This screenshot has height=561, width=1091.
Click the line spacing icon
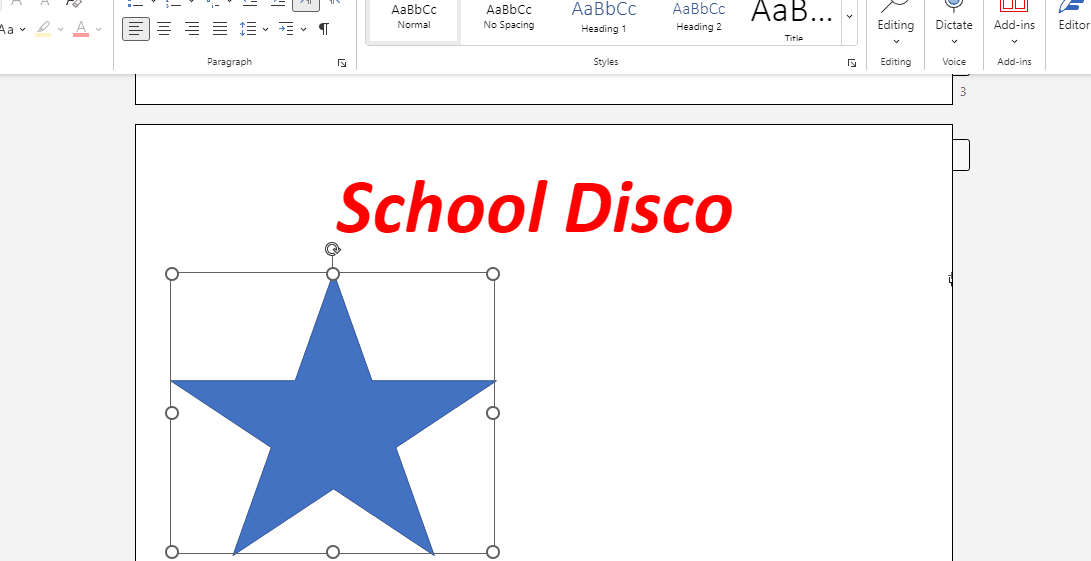(x=250, y=29)
